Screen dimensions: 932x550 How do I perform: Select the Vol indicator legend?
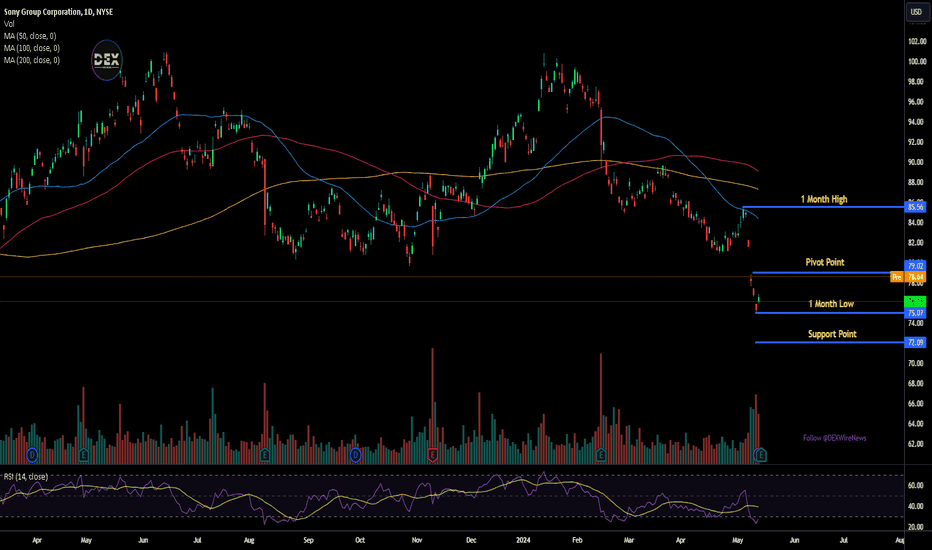point(9,24)
